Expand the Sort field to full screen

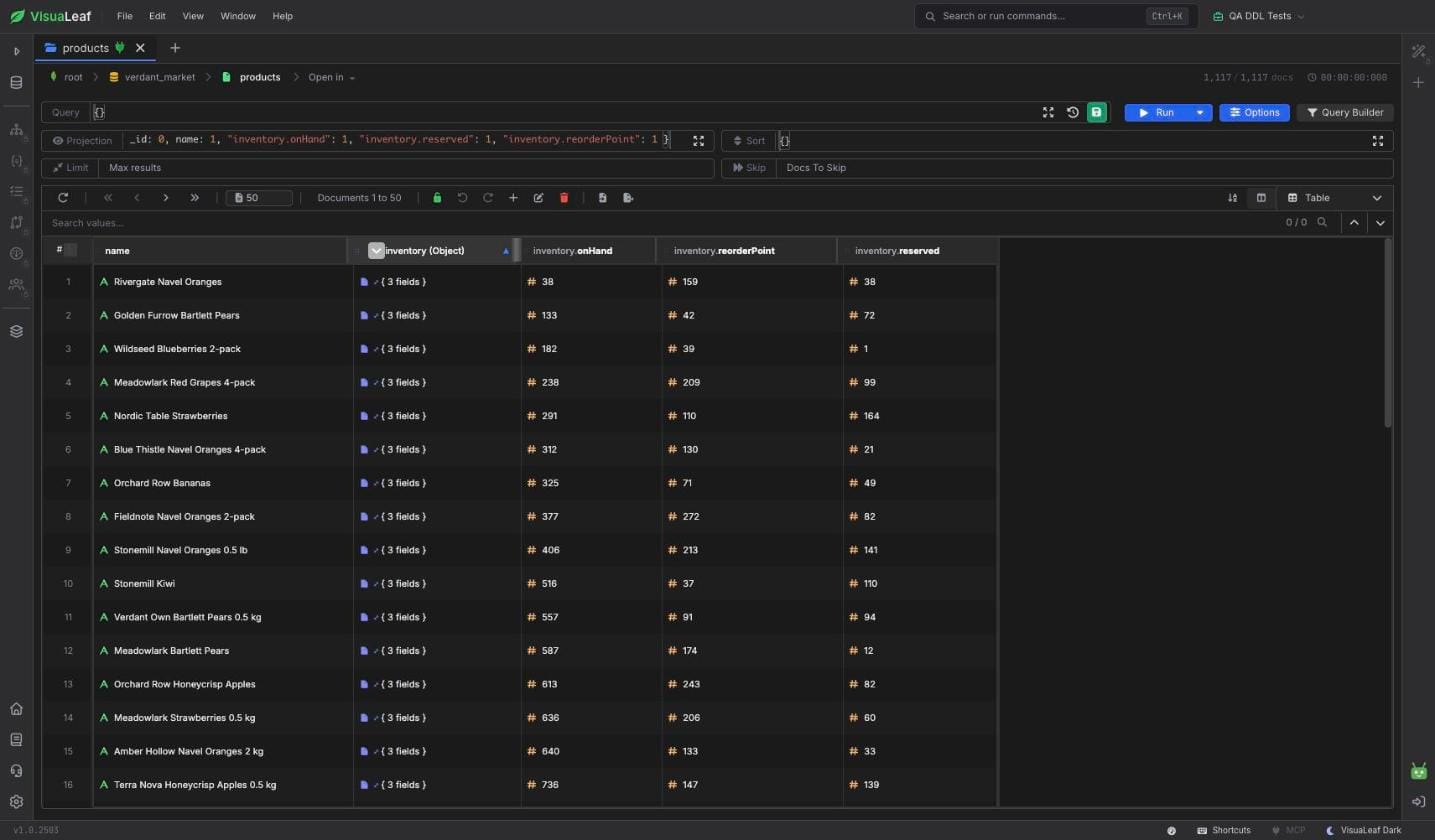coord(1377,141)
